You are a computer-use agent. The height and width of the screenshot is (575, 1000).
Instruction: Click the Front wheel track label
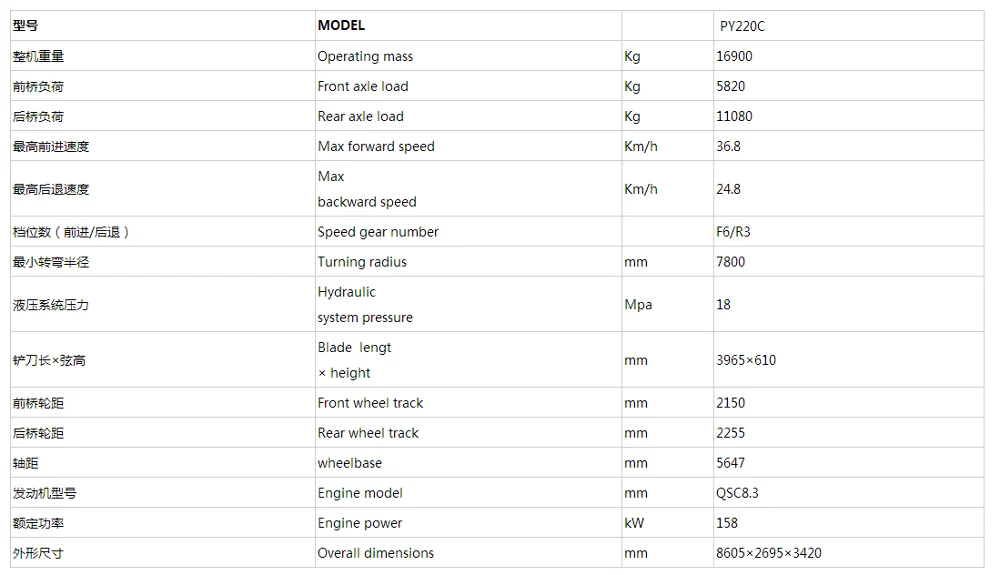[x=371, y=403]
